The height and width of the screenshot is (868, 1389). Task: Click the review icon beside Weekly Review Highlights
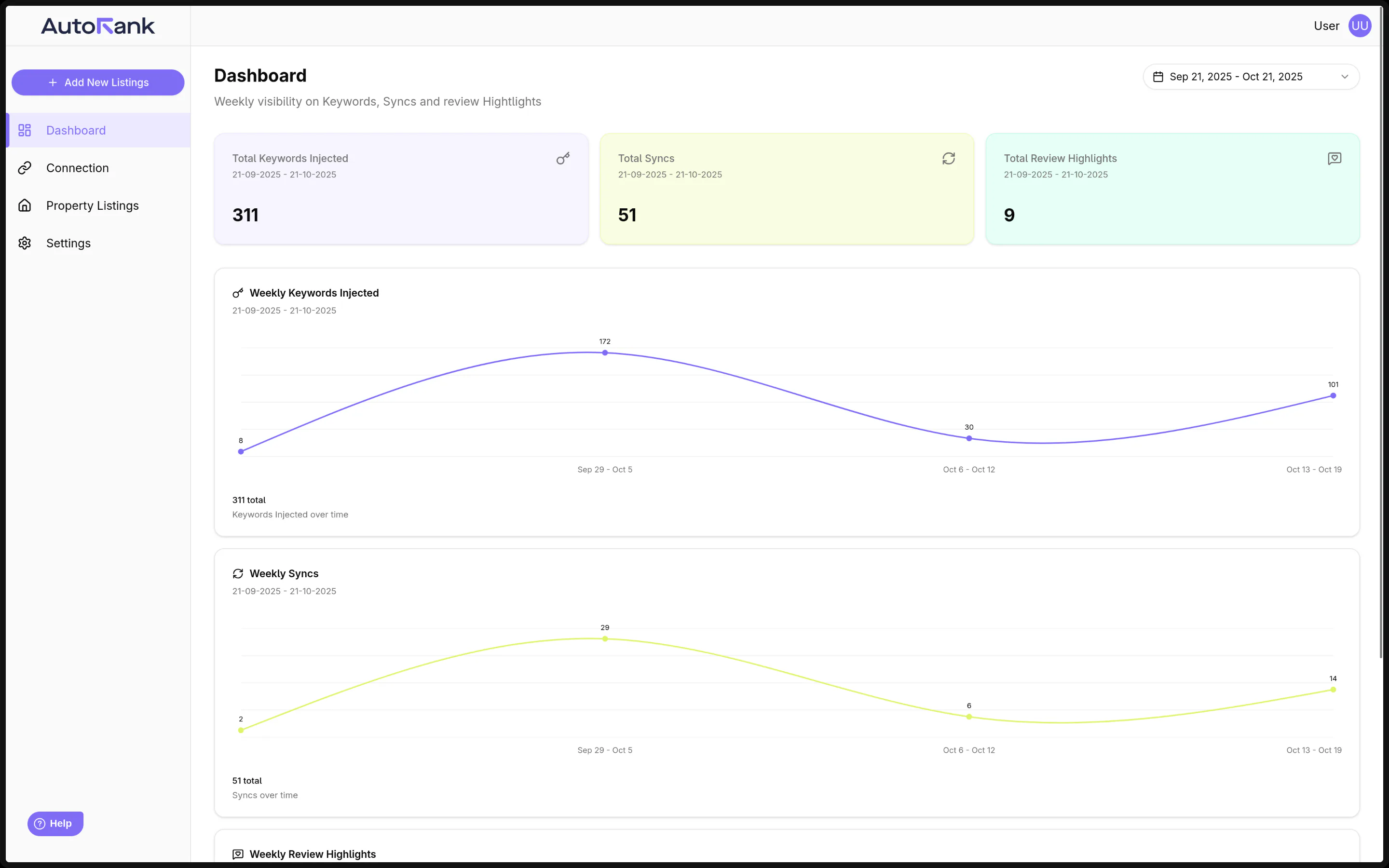[238, 854]
